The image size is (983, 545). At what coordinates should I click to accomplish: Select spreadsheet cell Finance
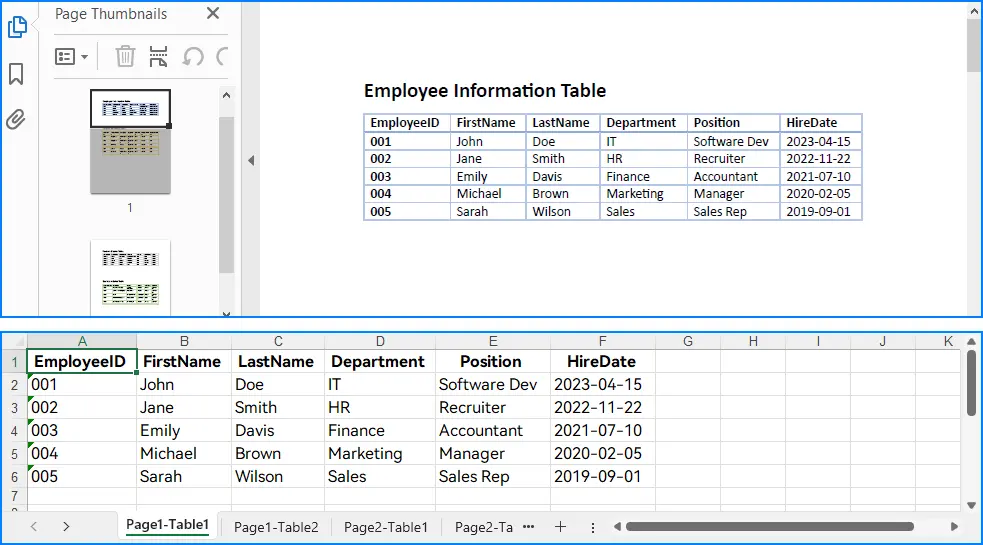(x=380, y=431)
